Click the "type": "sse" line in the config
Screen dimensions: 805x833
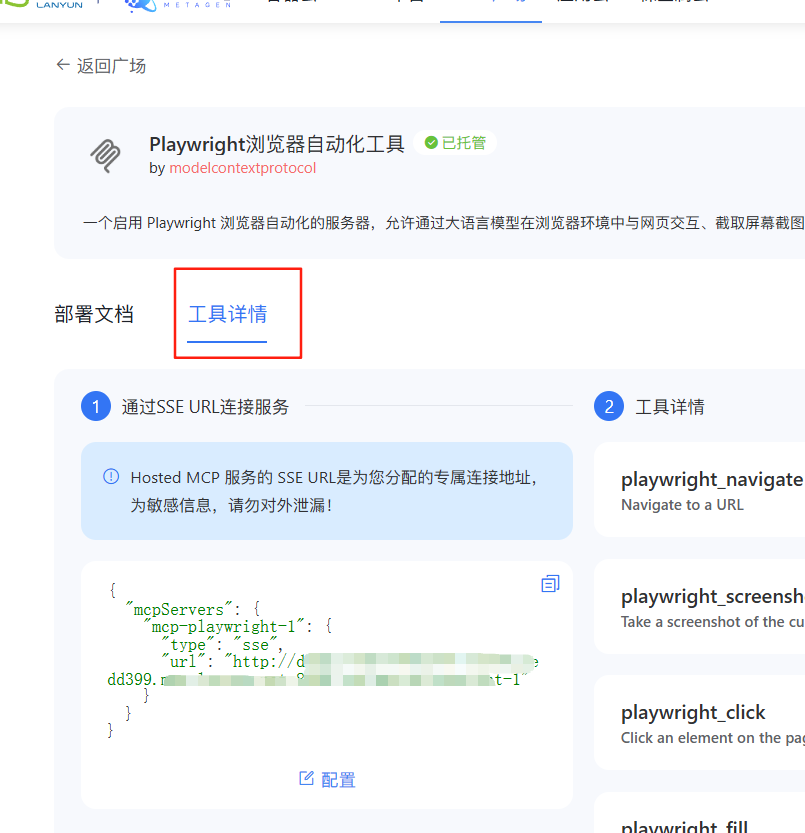click(x=222, y=644)
